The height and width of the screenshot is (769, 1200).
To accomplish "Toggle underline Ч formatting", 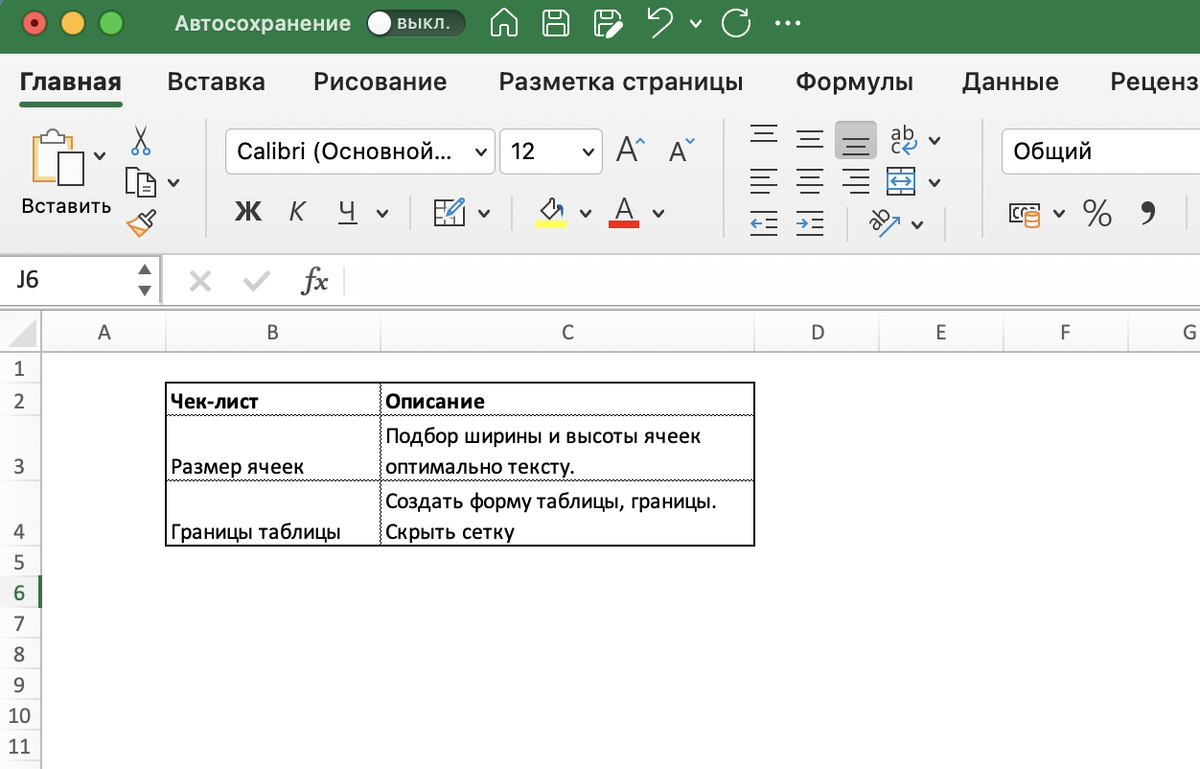I will [x=348, y=212].
